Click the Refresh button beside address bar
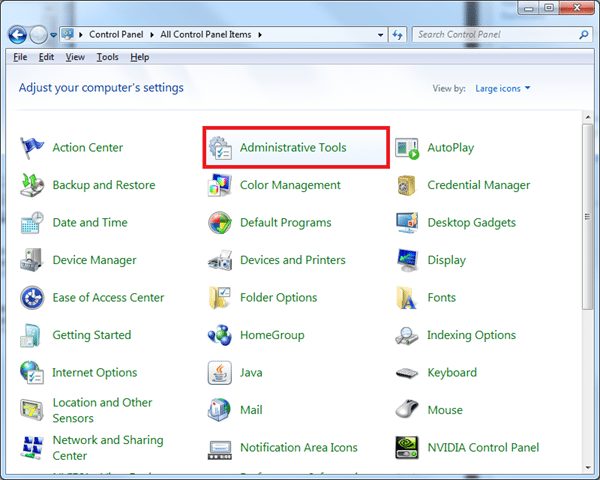Image resolution: width=600 pixels, height=480 pixels. tap(398, 35)
